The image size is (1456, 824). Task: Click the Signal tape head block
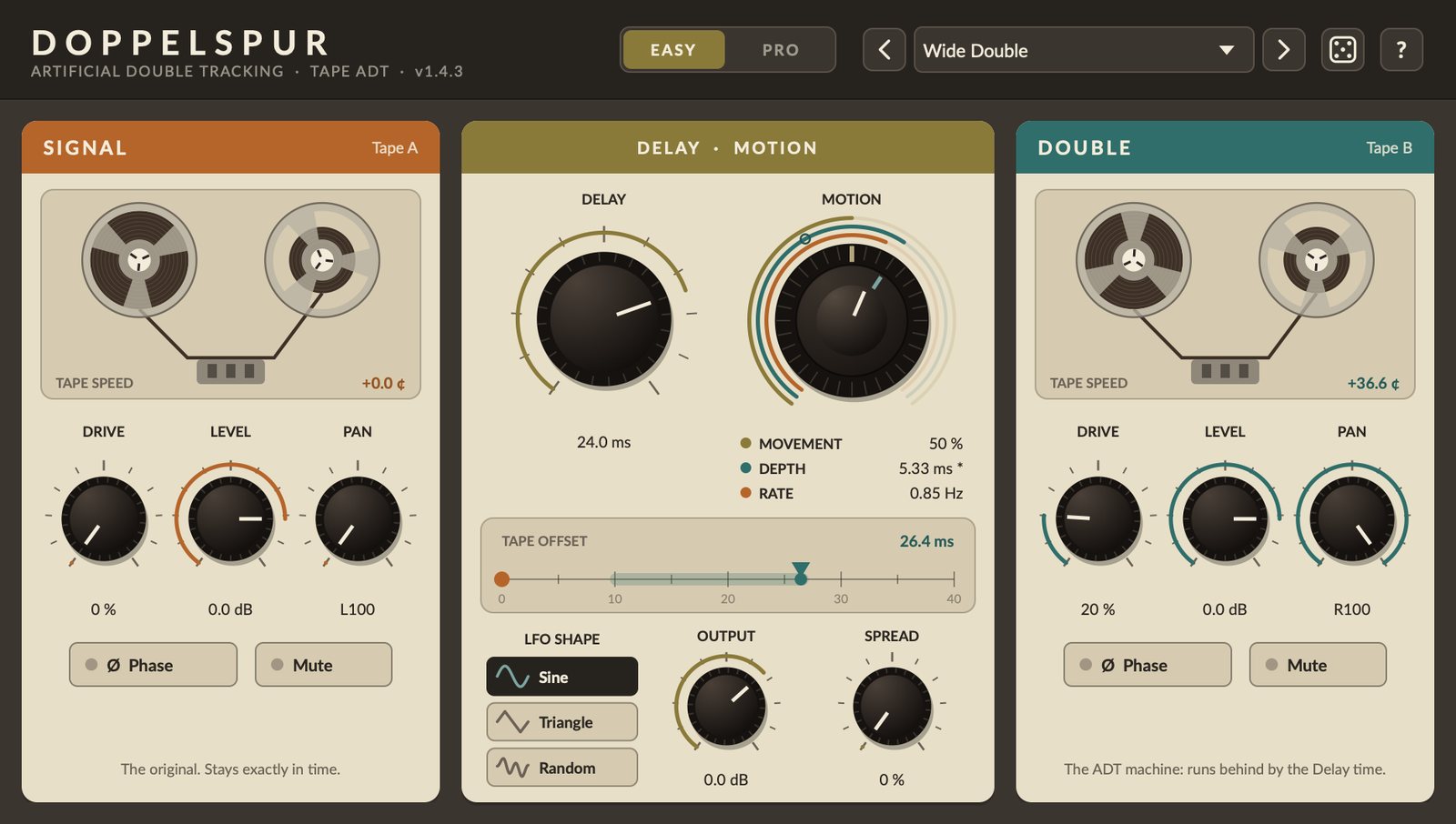tap(231, 371)
